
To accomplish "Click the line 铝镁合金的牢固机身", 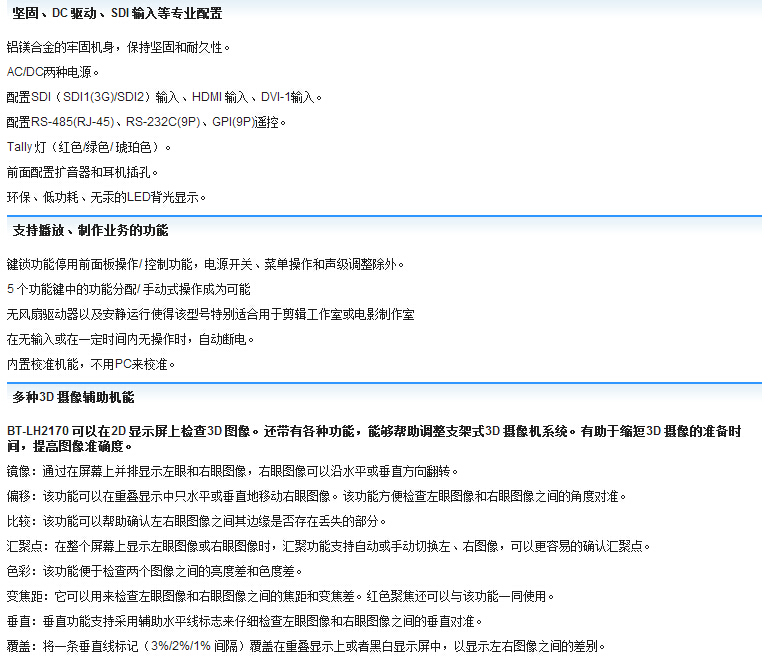I will (118, 47).
